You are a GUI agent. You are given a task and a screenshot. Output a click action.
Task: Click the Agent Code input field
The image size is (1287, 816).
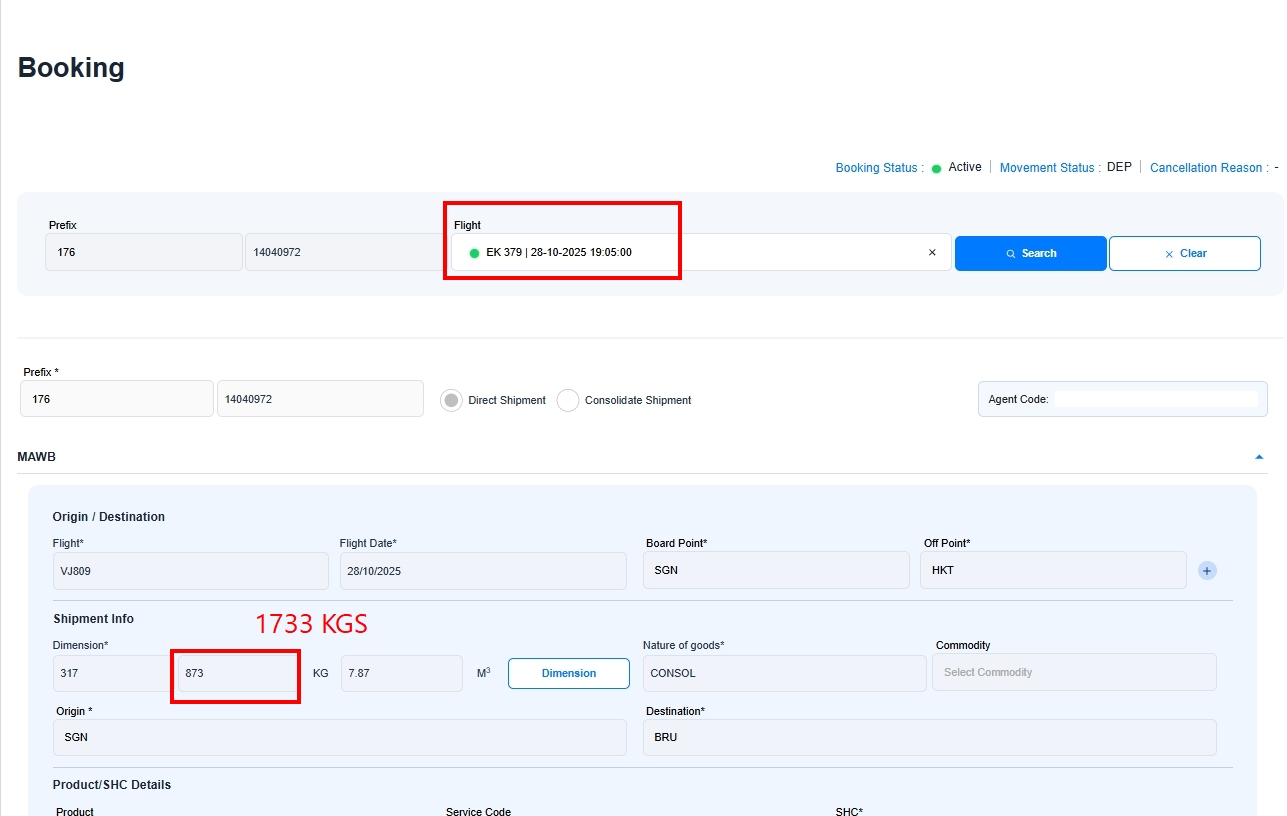click(x=1155, y=399)
